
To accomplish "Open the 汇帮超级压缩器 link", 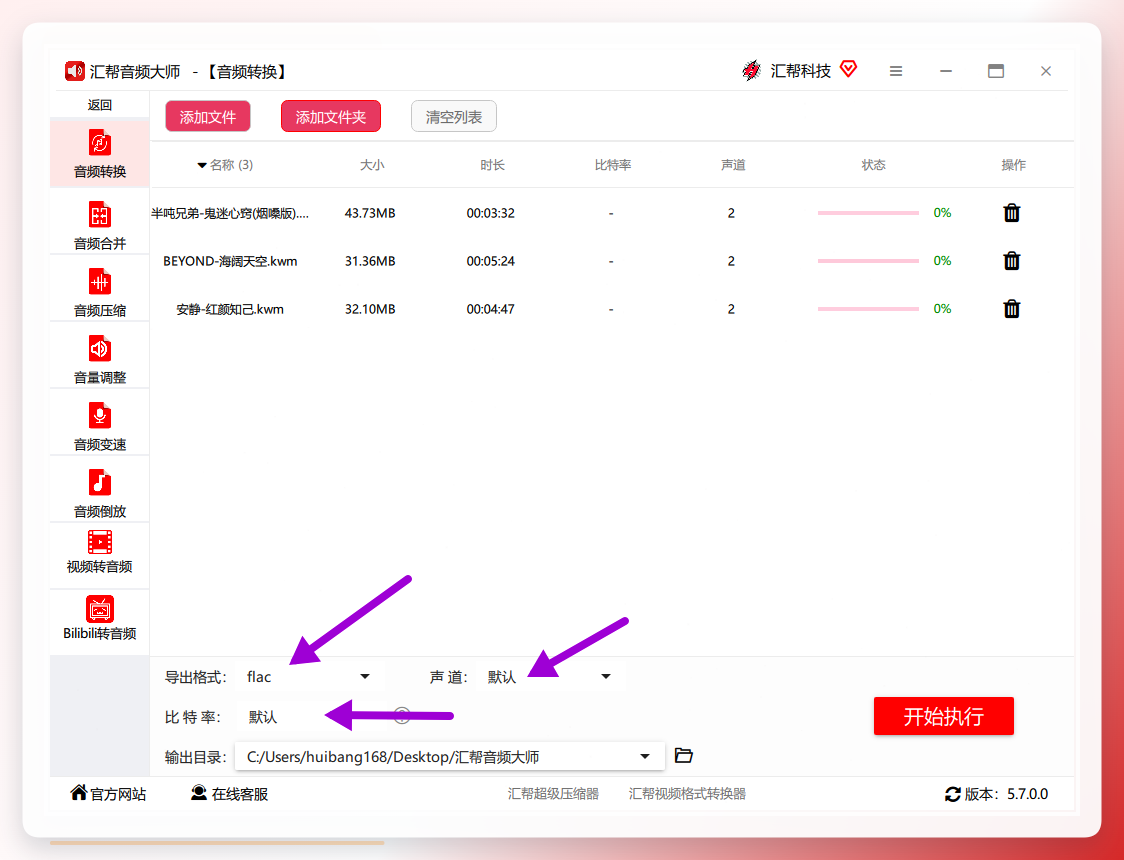I will click(553, 794).
